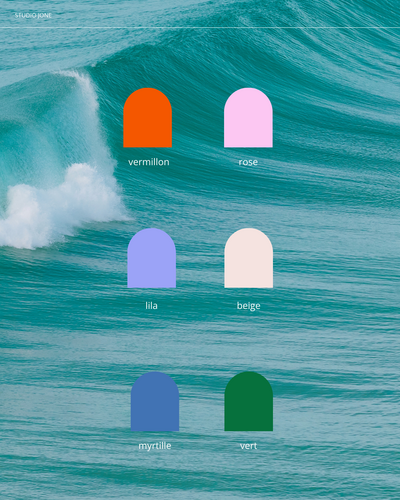Click the "vermillon" text label

pyautogui.click(x=149, y=162)
